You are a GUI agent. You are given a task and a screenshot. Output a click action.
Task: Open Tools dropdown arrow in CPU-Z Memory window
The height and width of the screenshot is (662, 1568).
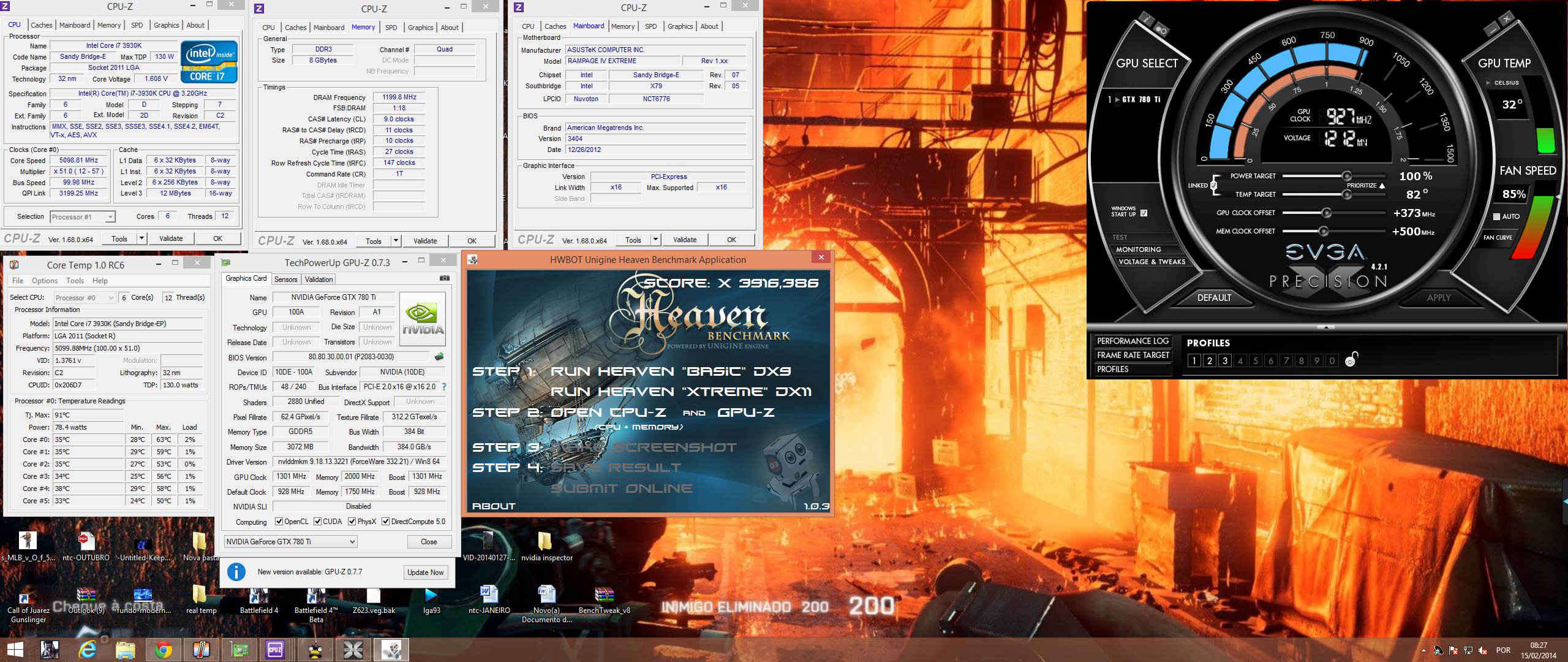(x=396, y=241)
